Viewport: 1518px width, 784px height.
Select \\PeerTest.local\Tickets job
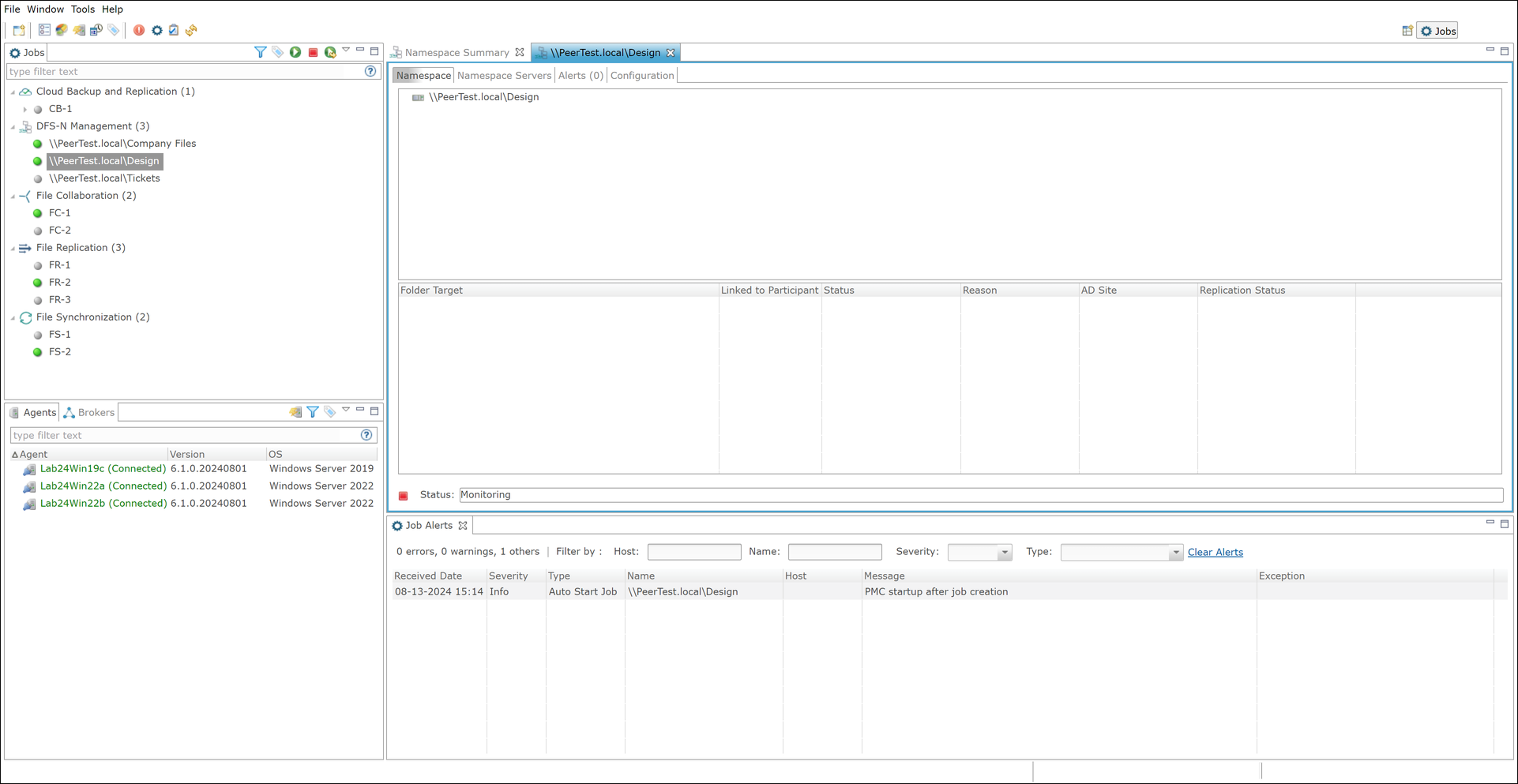point(104,178)
